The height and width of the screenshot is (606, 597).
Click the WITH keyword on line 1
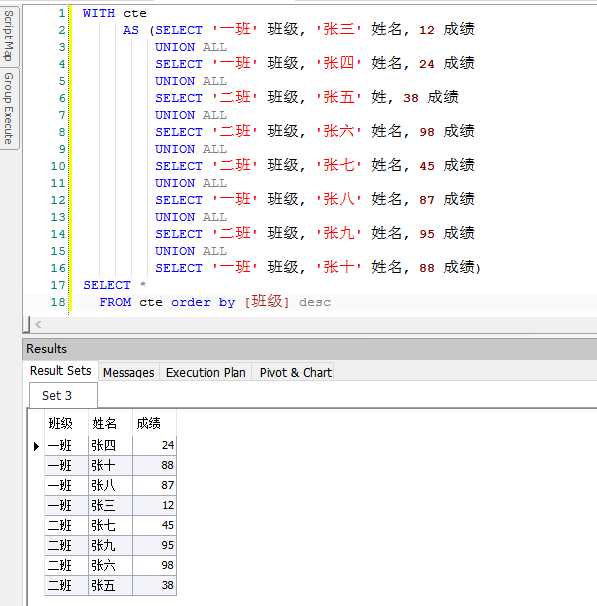(99, 13)
